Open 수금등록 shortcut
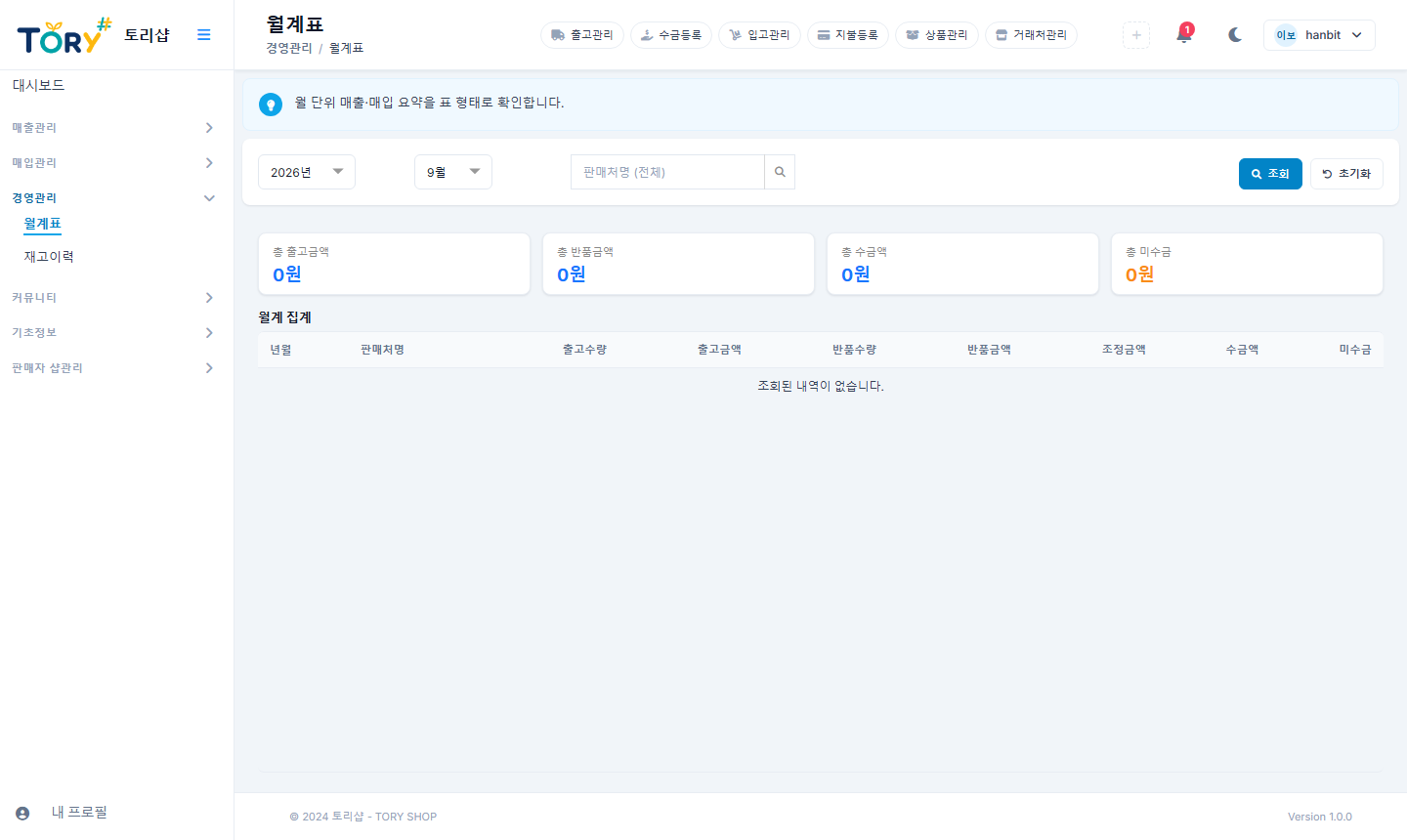The height and width of the screenshot is (840, 1407). (671, 35)
